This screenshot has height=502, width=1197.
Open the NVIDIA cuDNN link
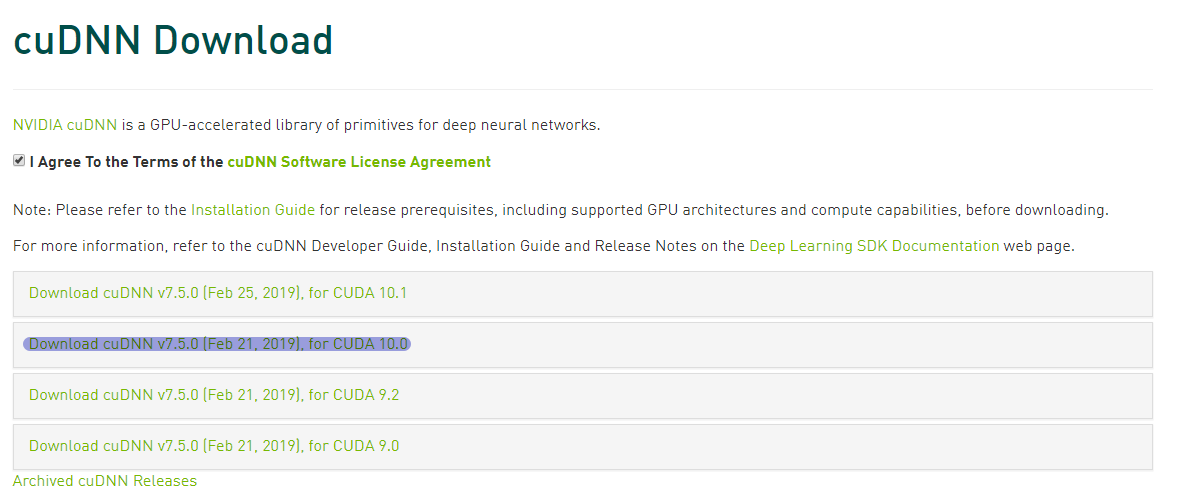click(x=65, y=125)
